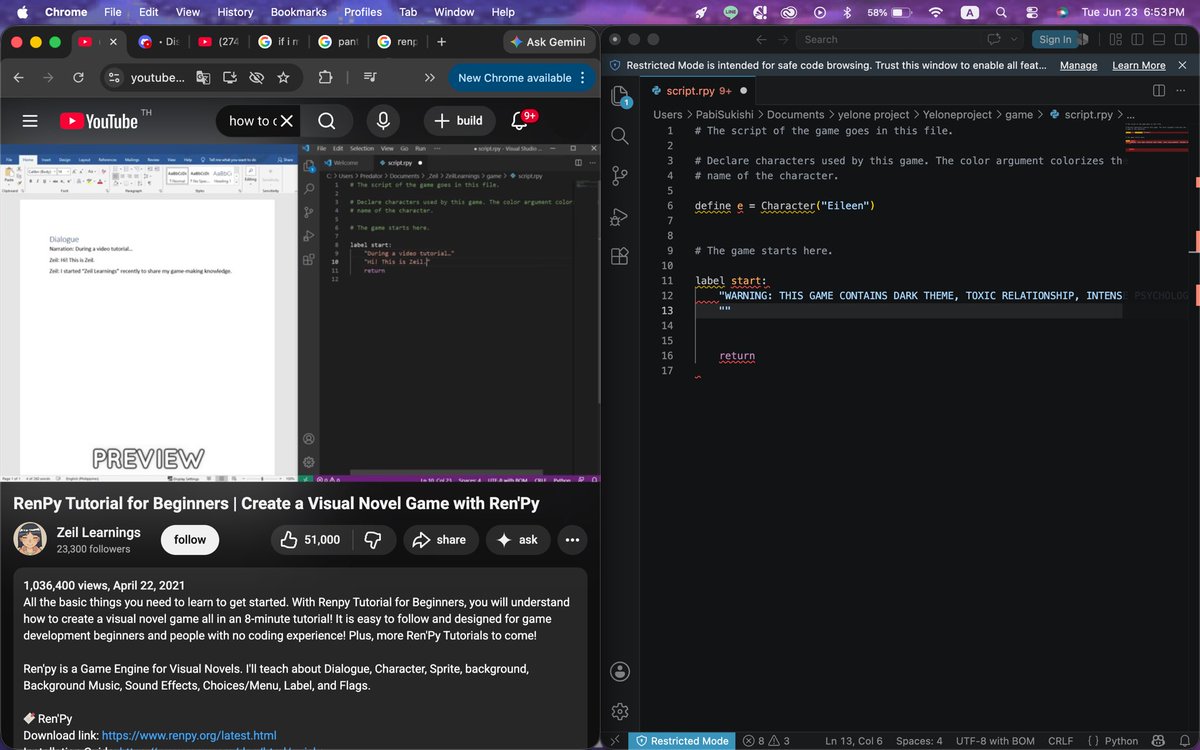Screen dimensions: 1200x750
Task: Open Chrome Extensions puzzle icon
Action: (x=326, y=78)
